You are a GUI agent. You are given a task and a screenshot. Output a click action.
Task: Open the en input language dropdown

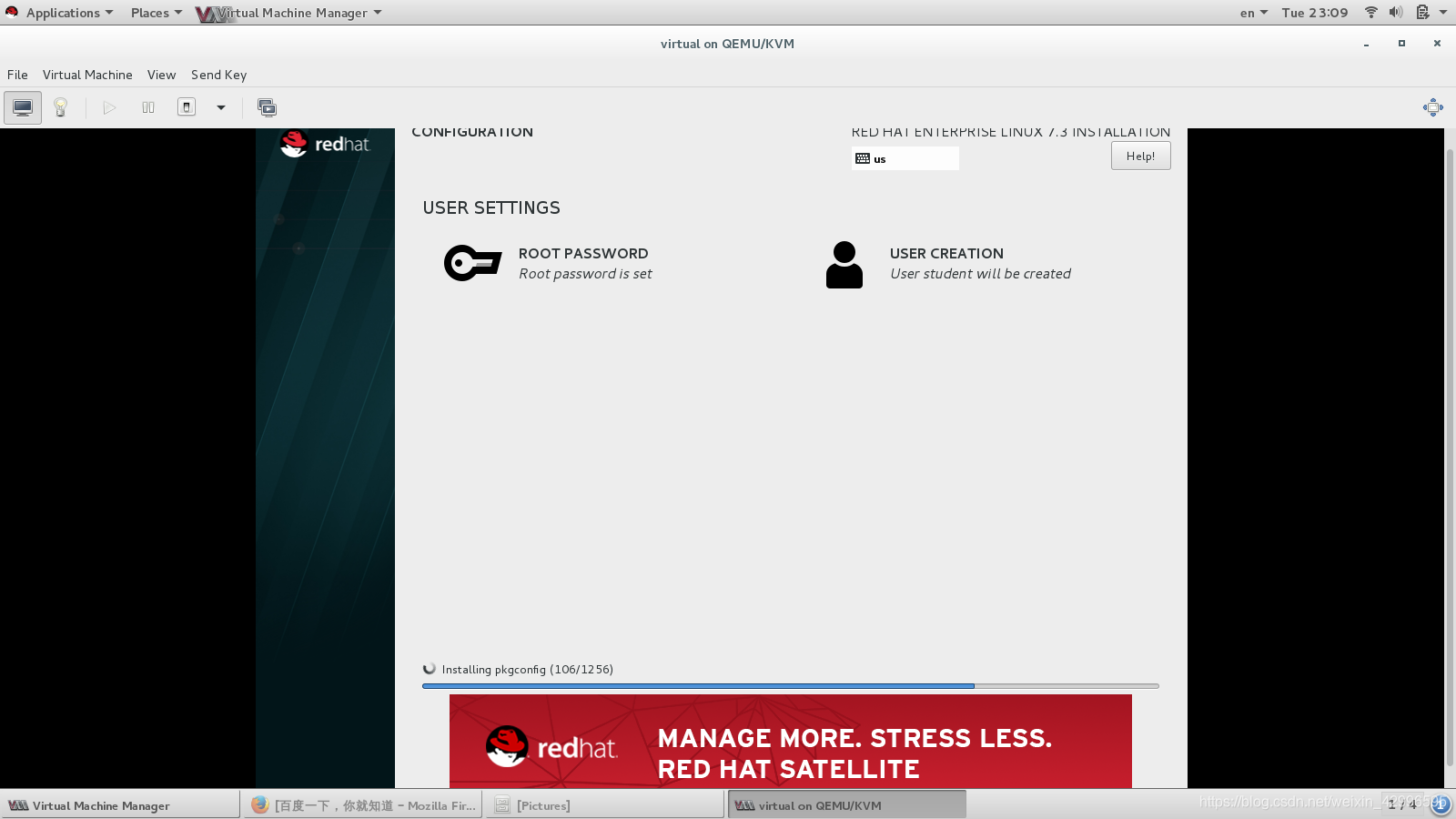click(x=1253, y=13)
